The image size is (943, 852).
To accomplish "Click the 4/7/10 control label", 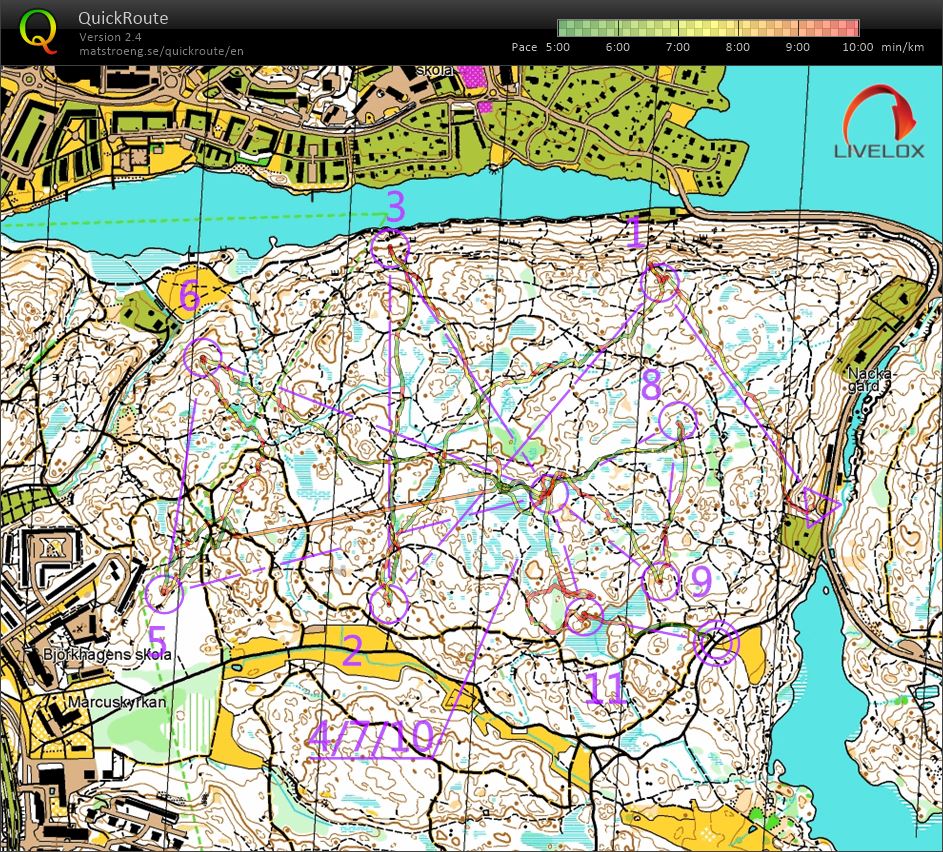I will [x=372, y=737].
